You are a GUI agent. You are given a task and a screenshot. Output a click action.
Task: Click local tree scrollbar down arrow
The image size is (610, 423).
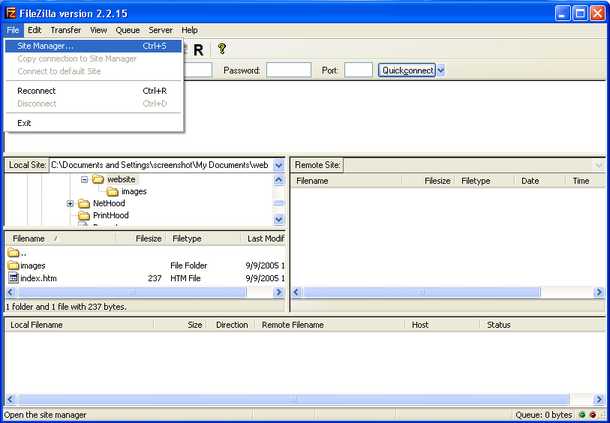(279, 219)
